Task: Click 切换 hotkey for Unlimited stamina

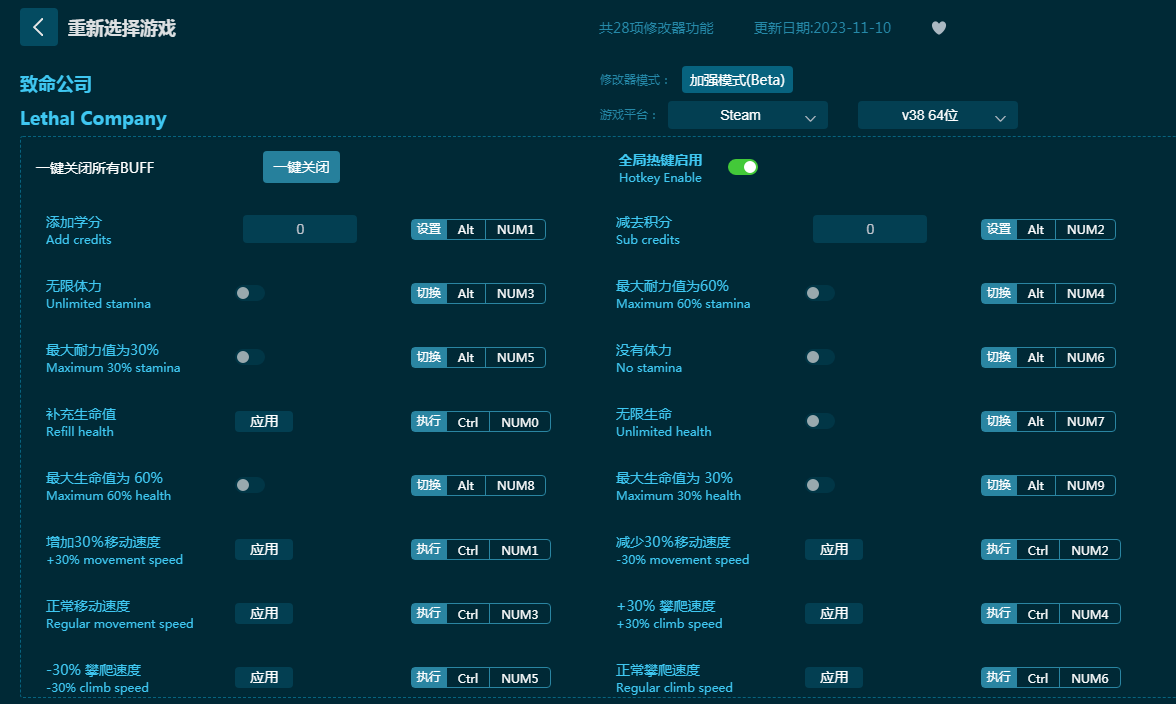Action: (x=429, y=293)
